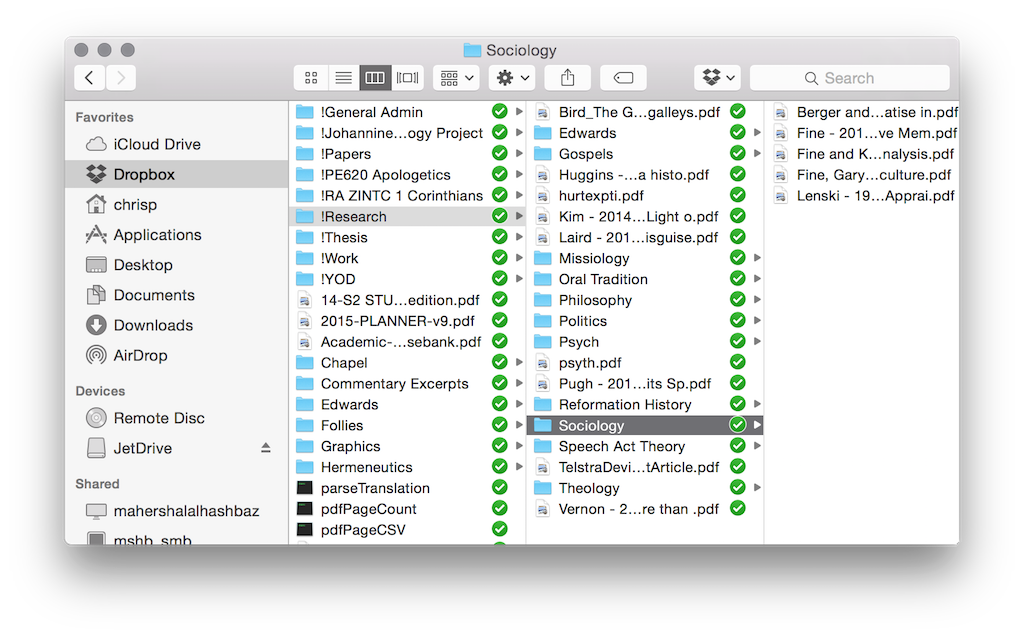Click the AirDrop sidebar icon
The height and width of the screenshot is (637, 1024).
tap(96, 355)
